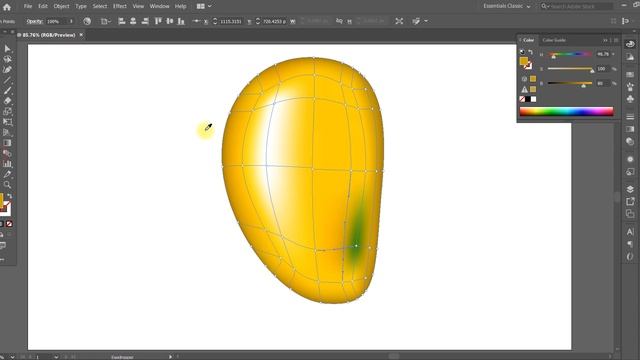Click the out-of-gamut warning triangle
640x360 pixels.
coord(524,89)
